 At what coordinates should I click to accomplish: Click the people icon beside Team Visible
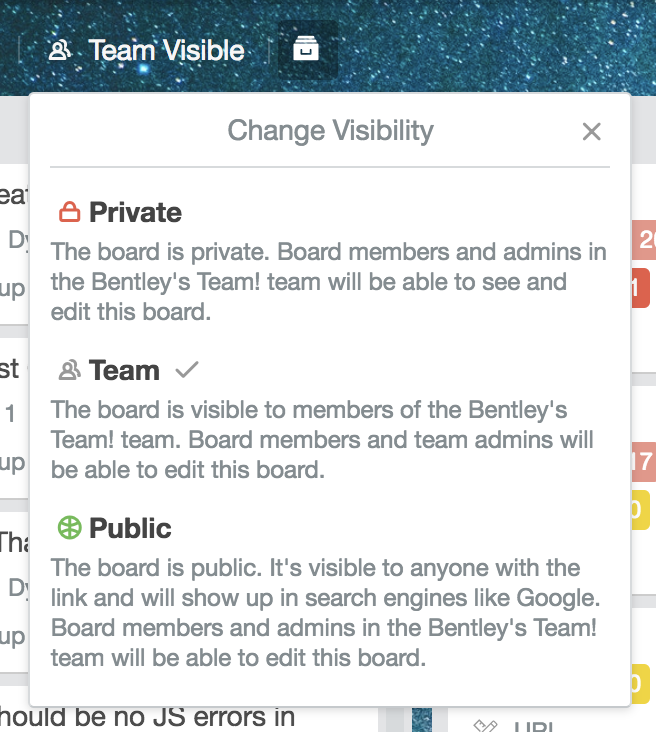click(60, 50)
